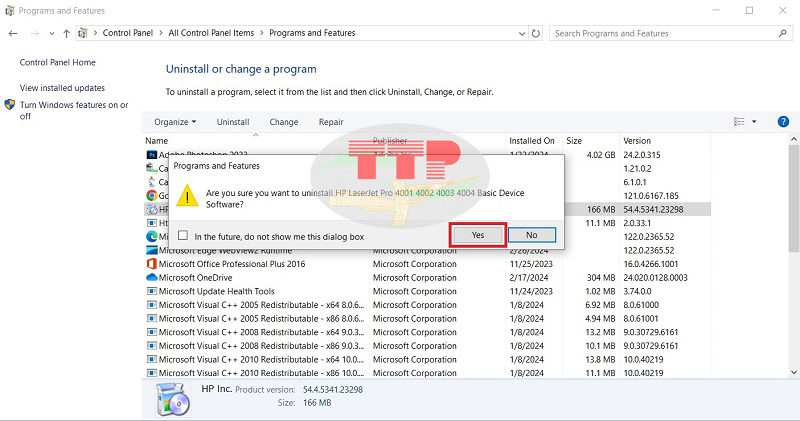The height and width of the screenshot is (421, 800).
Task: Click version 24.2.0.315 cell
Action: point(642,155)
